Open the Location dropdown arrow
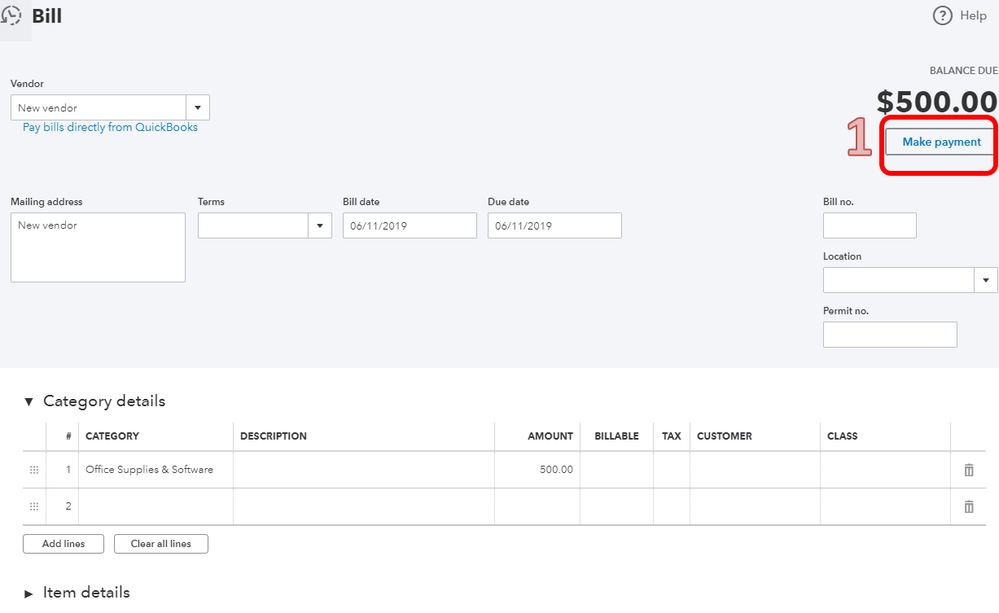This screenshot has height=613, width=999. click(x=986, y=280)
